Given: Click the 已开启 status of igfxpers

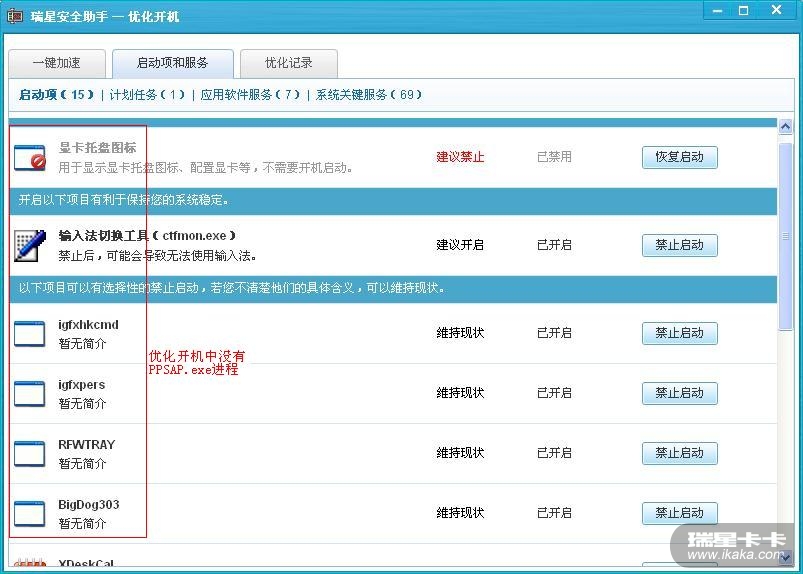Looking at the screenshot, I should [x=554, y=393].
